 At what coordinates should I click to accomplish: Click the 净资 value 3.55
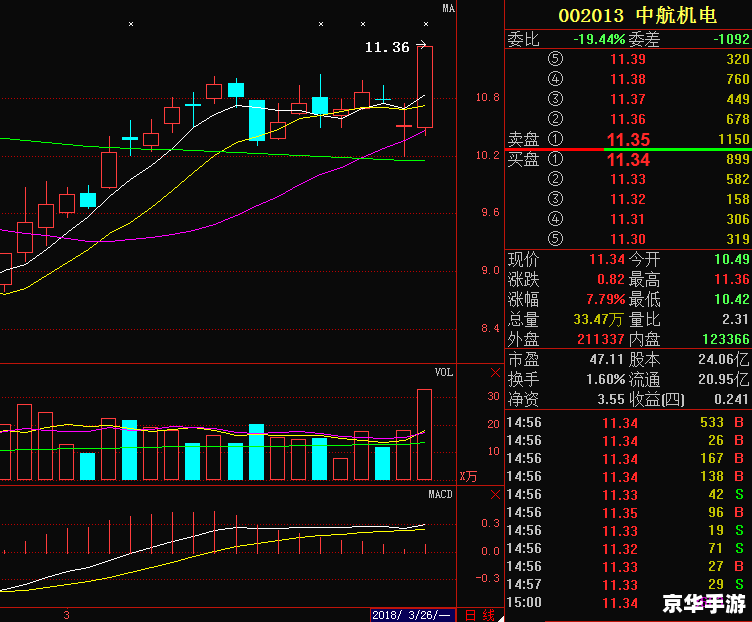coord(611,399)
